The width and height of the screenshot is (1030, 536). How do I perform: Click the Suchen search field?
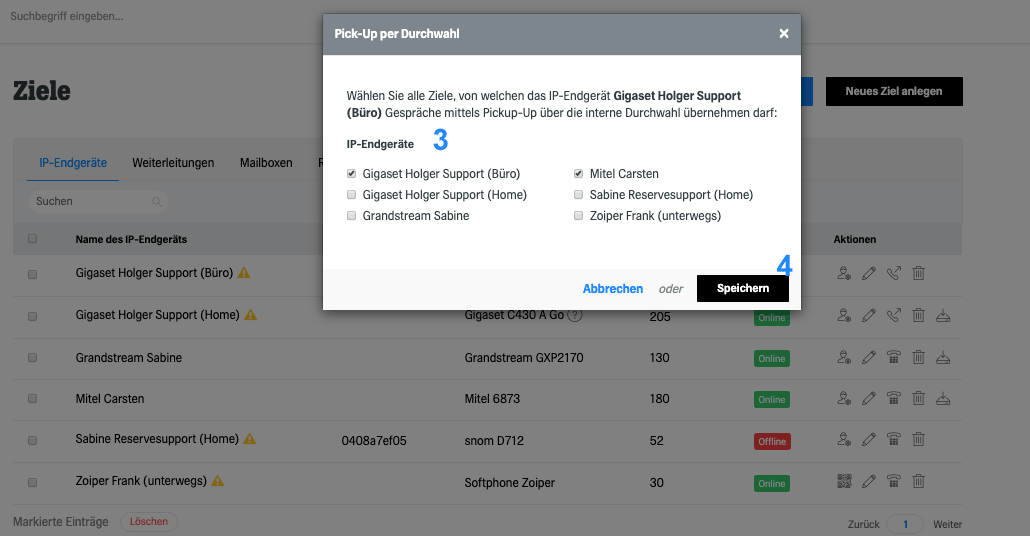tap(98, 201)
